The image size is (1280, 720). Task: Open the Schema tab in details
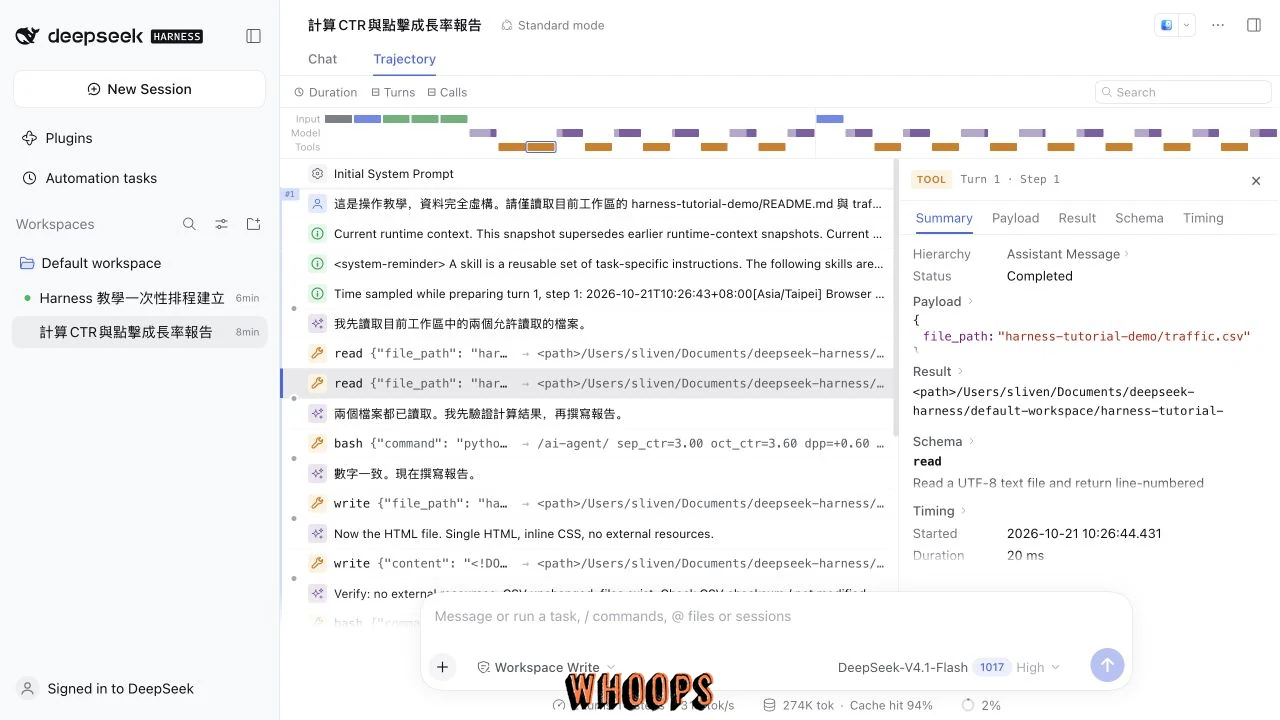tap(1139, 218)
